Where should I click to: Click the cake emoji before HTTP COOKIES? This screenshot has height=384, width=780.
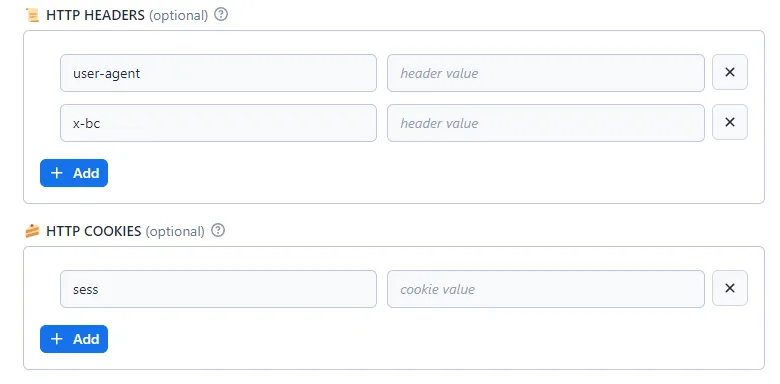pyautogui.click(x=32, y=231)
